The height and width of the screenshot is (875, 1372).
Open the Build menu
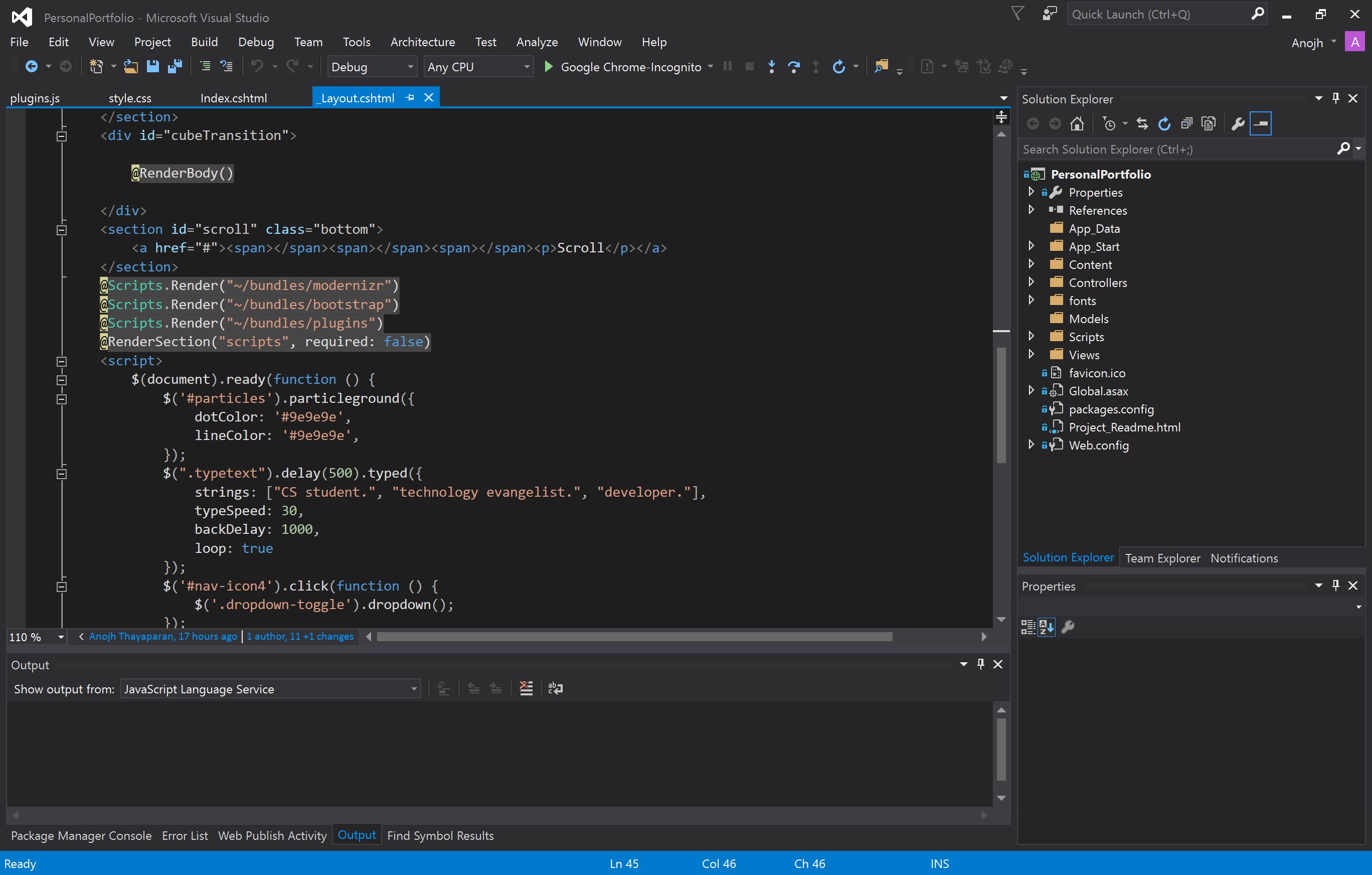(204, 42)
